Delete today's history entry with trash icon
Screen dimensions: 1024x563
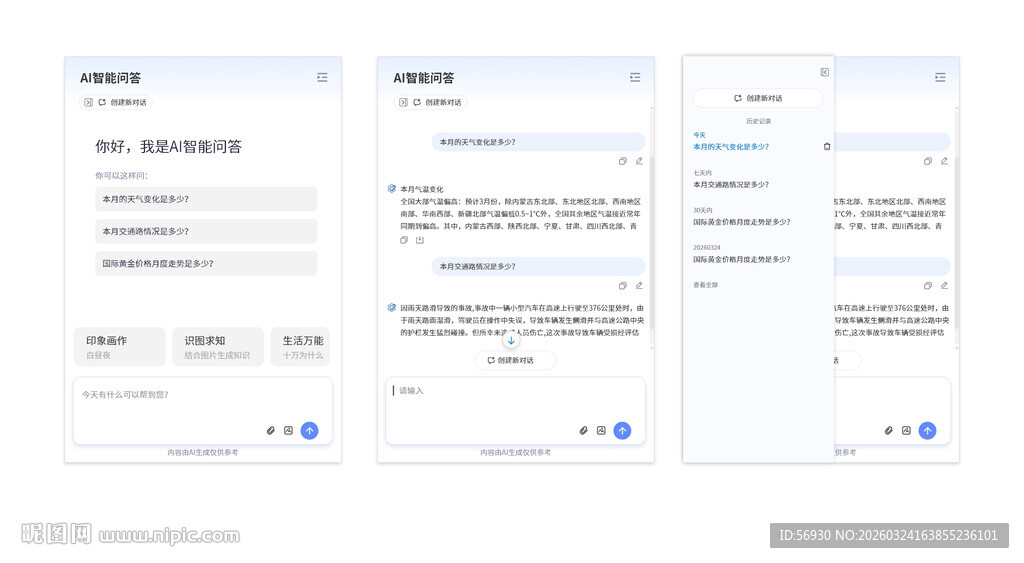click(827, 147)
